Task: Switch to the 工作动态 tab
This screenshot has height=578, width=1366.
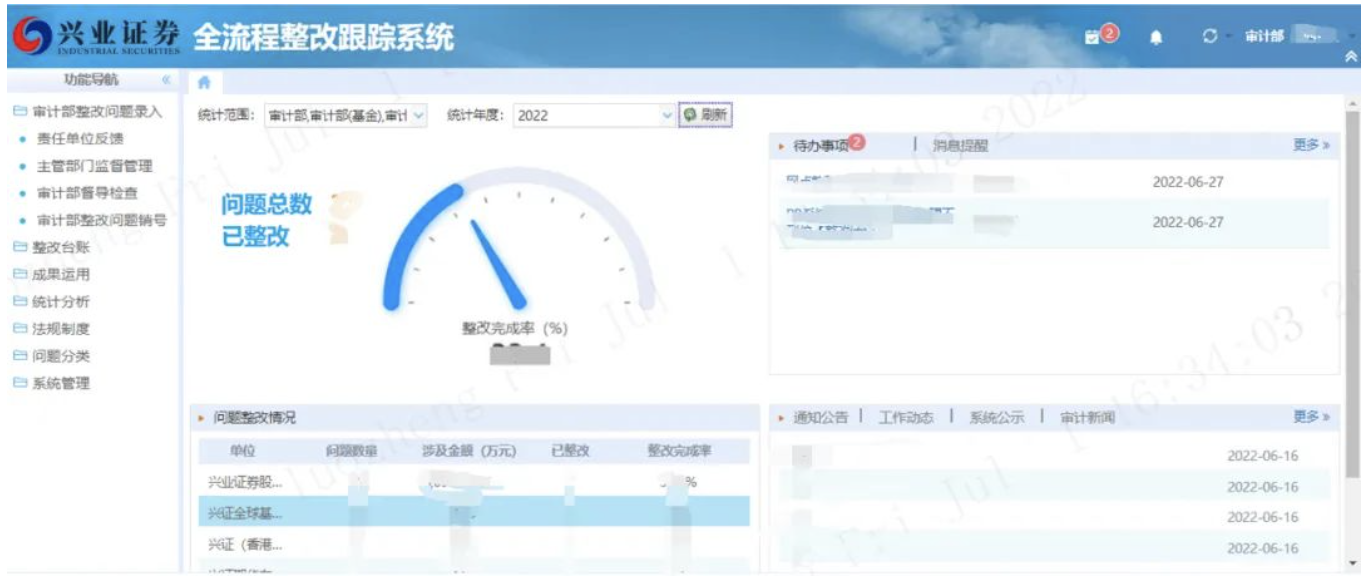Action: point(906,417)
